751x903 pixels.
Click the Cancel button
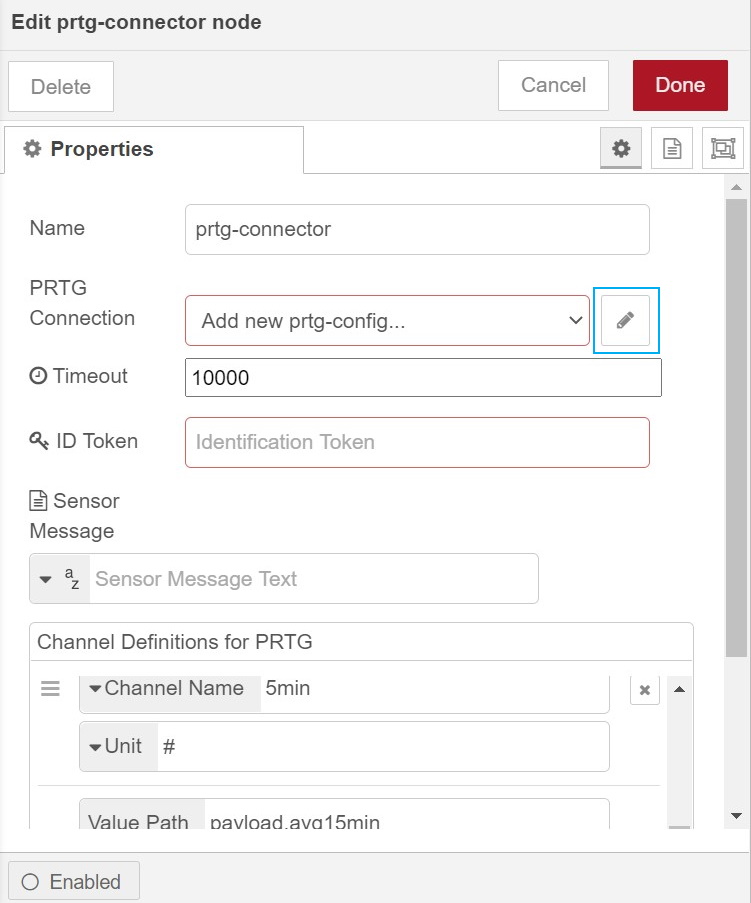553,86
